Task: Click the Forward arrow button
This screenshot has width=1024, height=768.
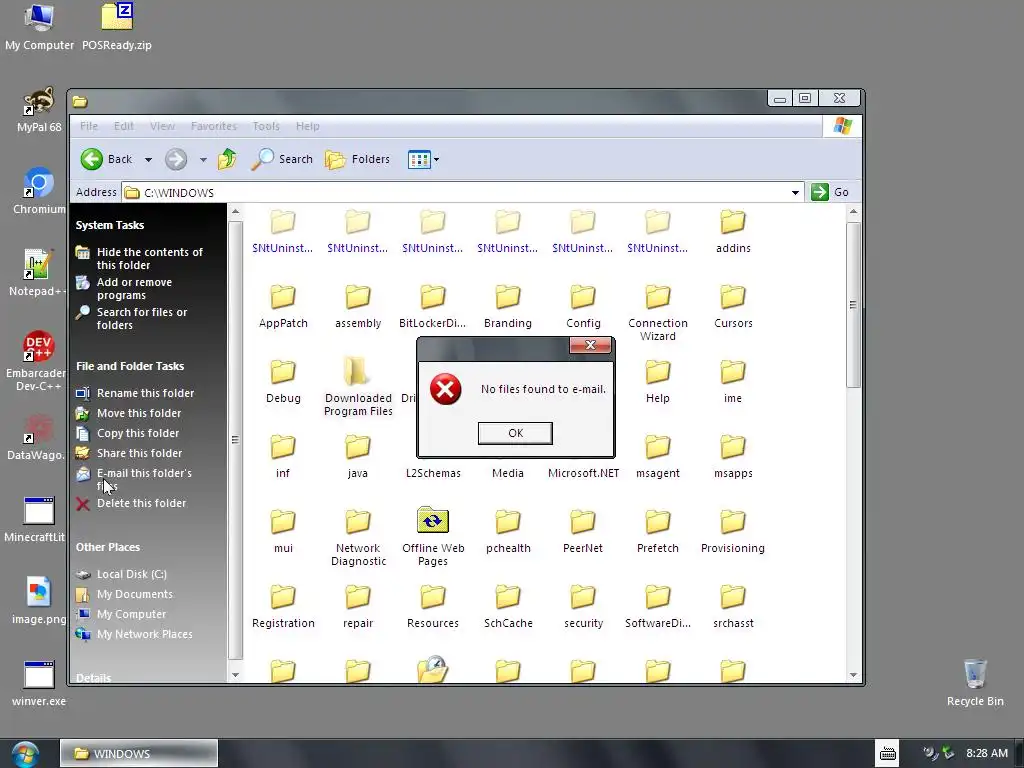Action: coord(176,159)
